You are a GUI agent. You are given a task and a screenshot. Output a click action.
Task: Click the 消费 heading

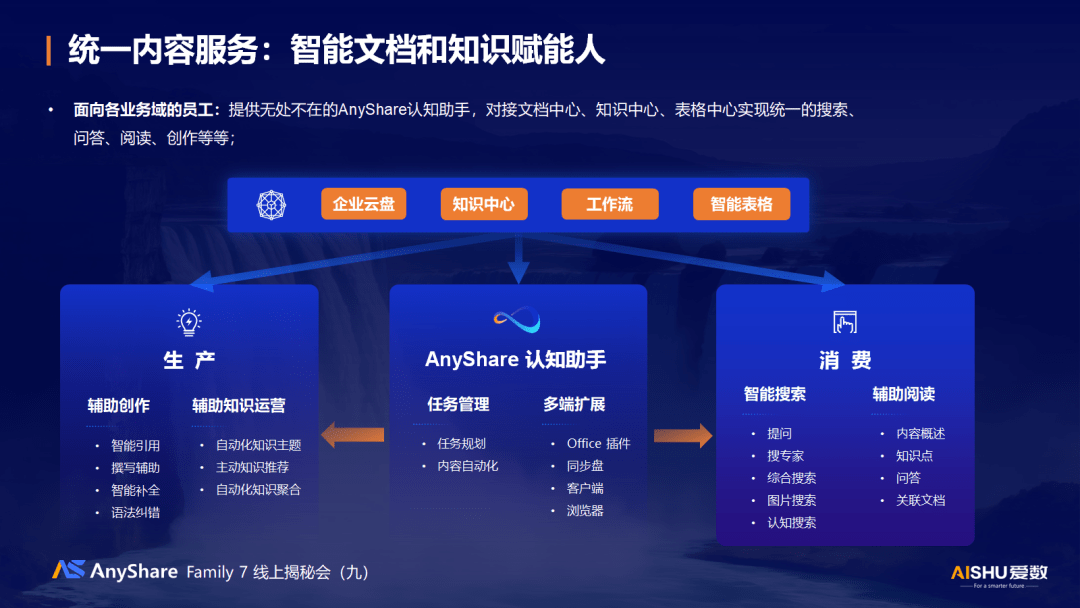pyautogui.click(x=845, y=359)
